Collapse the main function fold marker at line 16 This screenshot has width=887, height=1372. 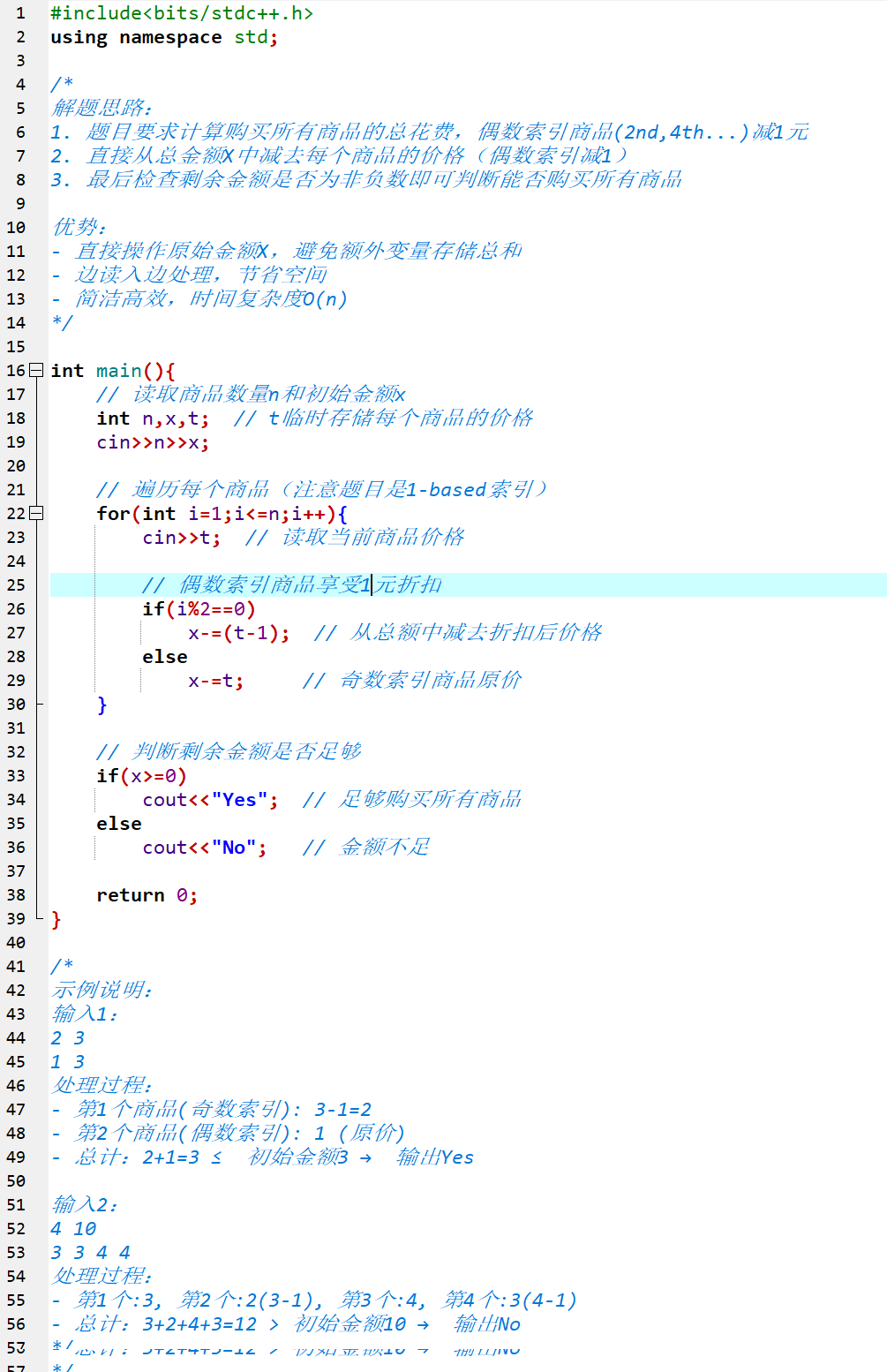click(x=36, y=370)
